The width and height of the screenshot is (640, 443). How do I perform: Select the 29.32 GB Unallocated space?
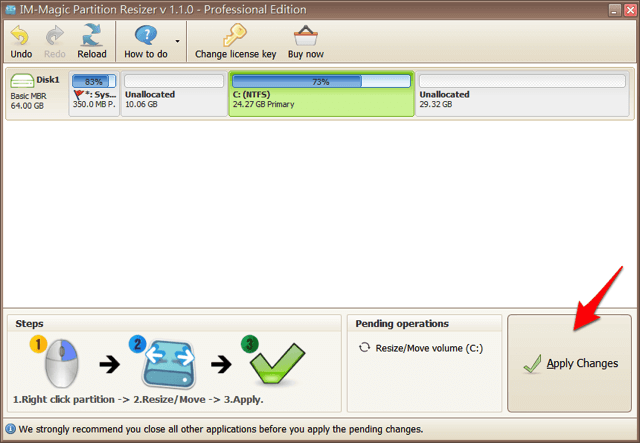pyautogui.click(x=522, y=93)
